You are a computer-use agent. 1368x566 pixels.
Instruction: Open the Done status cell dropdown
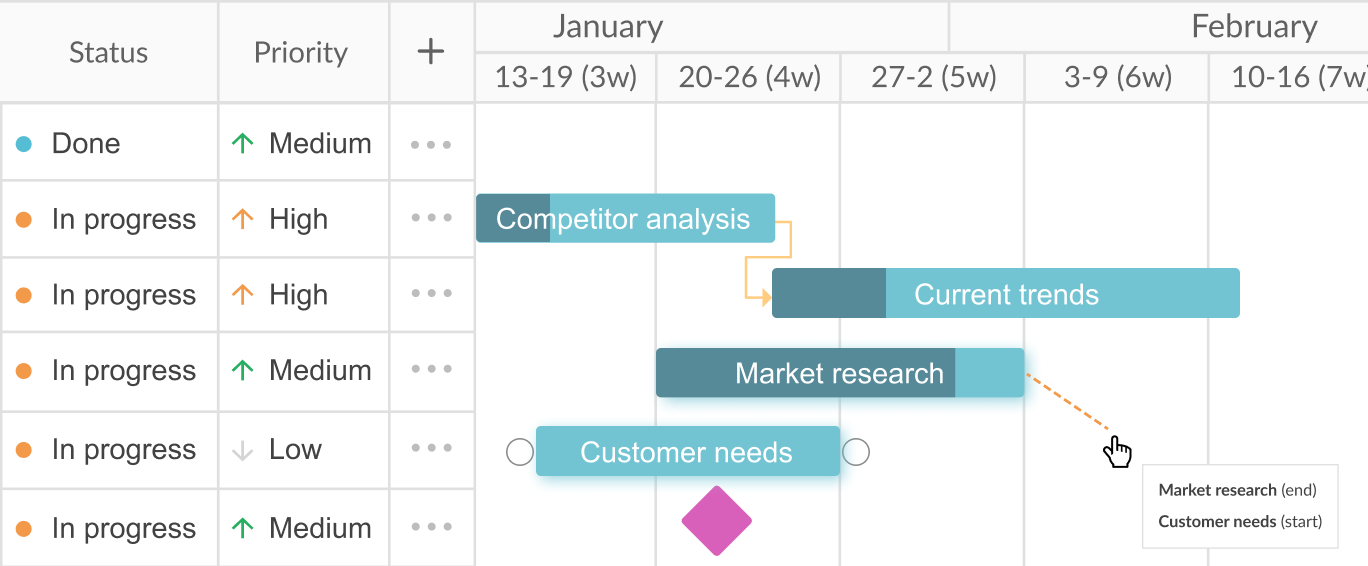pyautogui.click(x=108, y=144)
